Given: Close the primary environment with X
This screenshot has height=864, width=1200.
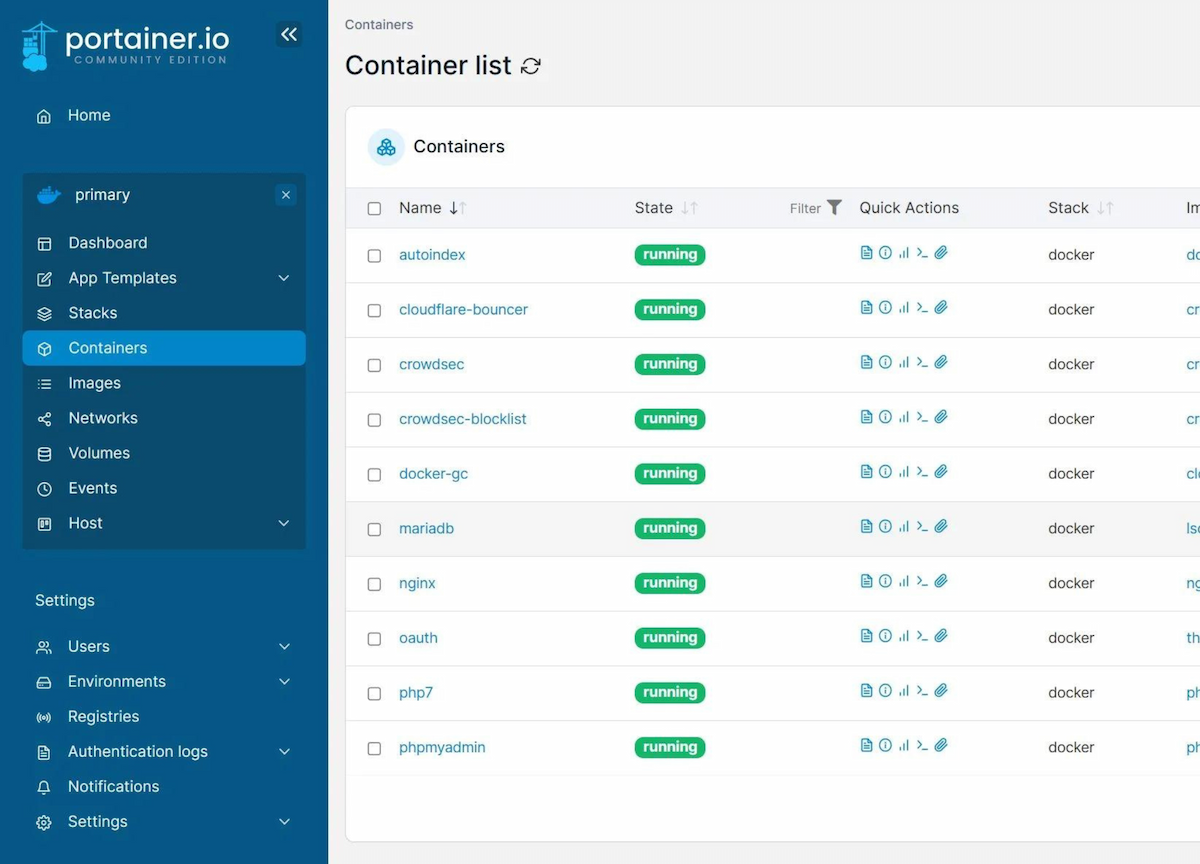Looking at the screenshot, I should click(286, 195).
